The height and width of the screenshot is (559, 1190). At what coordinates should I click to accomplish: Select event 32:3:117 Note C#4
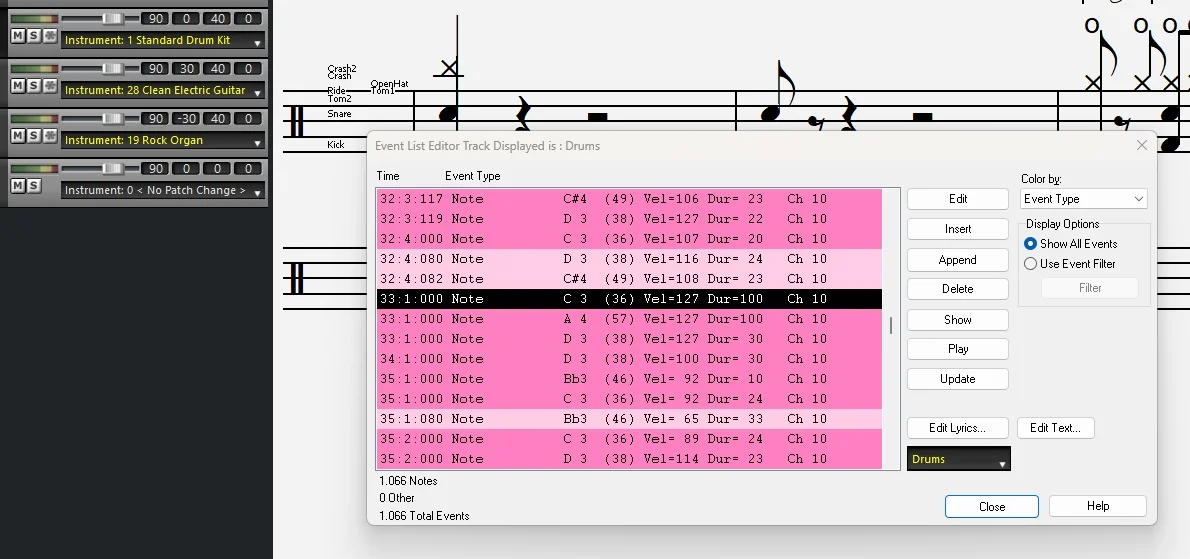pos(629,199)
